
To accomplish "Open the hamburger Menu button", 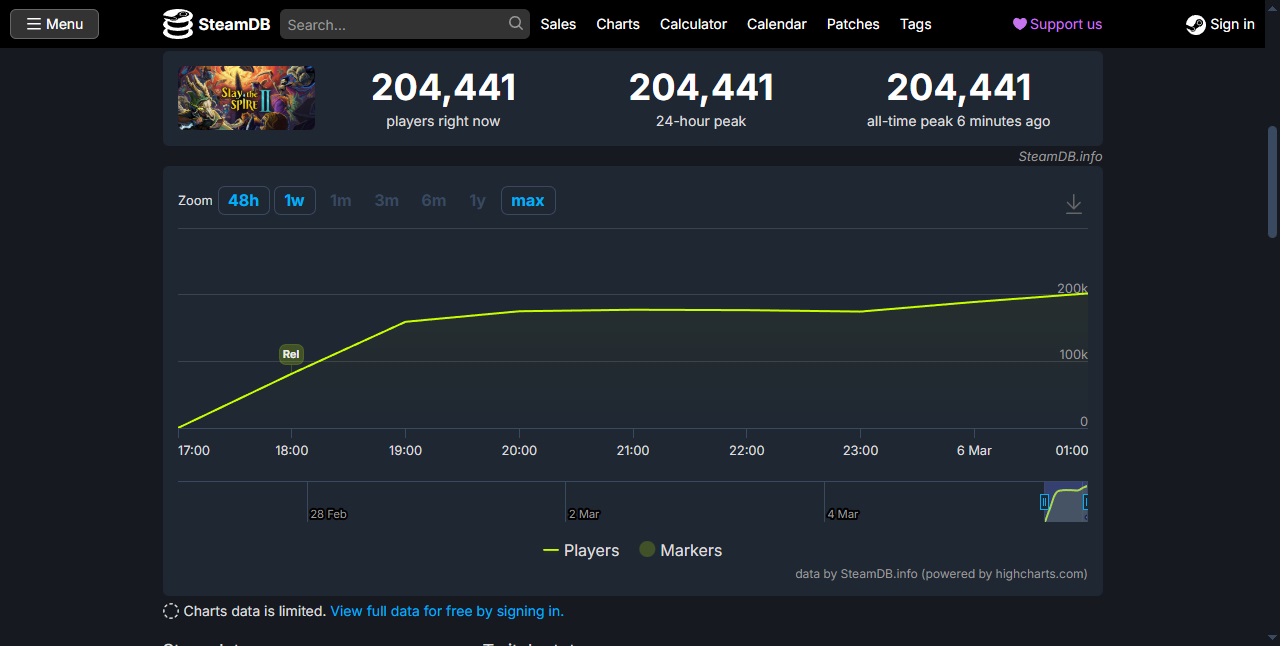I will pyautogui.click(x=54, y=24).
